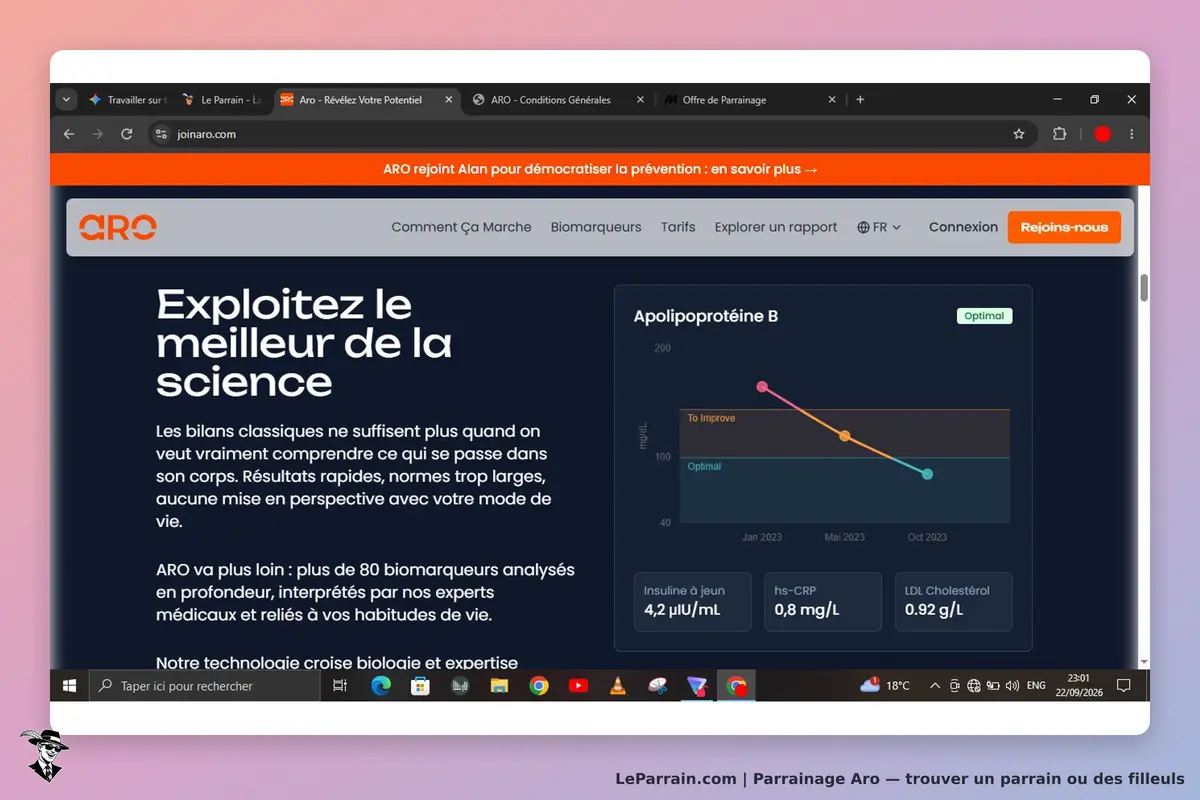Switch to ARO - Conditions Générales tab
Image resolution: width=1200 pixels, height=800 pixels.
[551, 100]
